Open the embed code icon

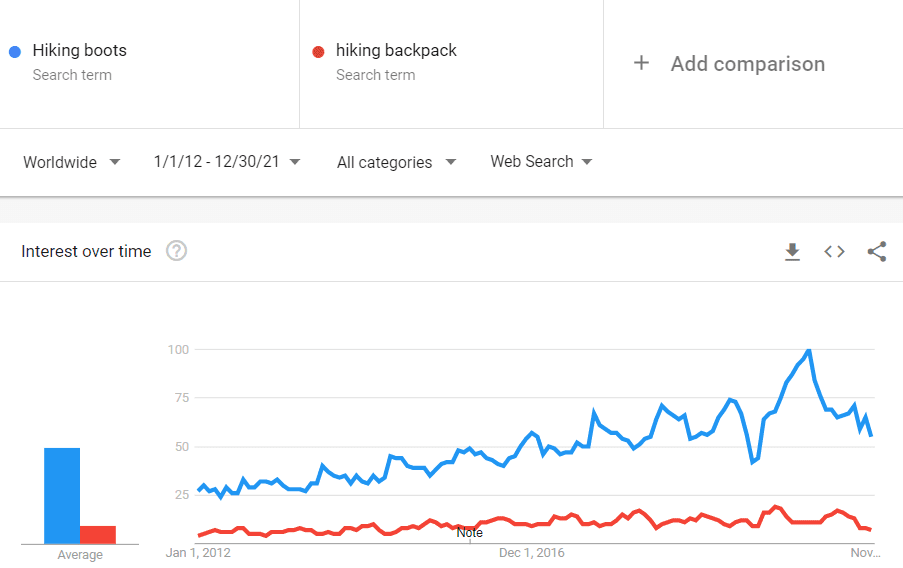pos(834,252)
